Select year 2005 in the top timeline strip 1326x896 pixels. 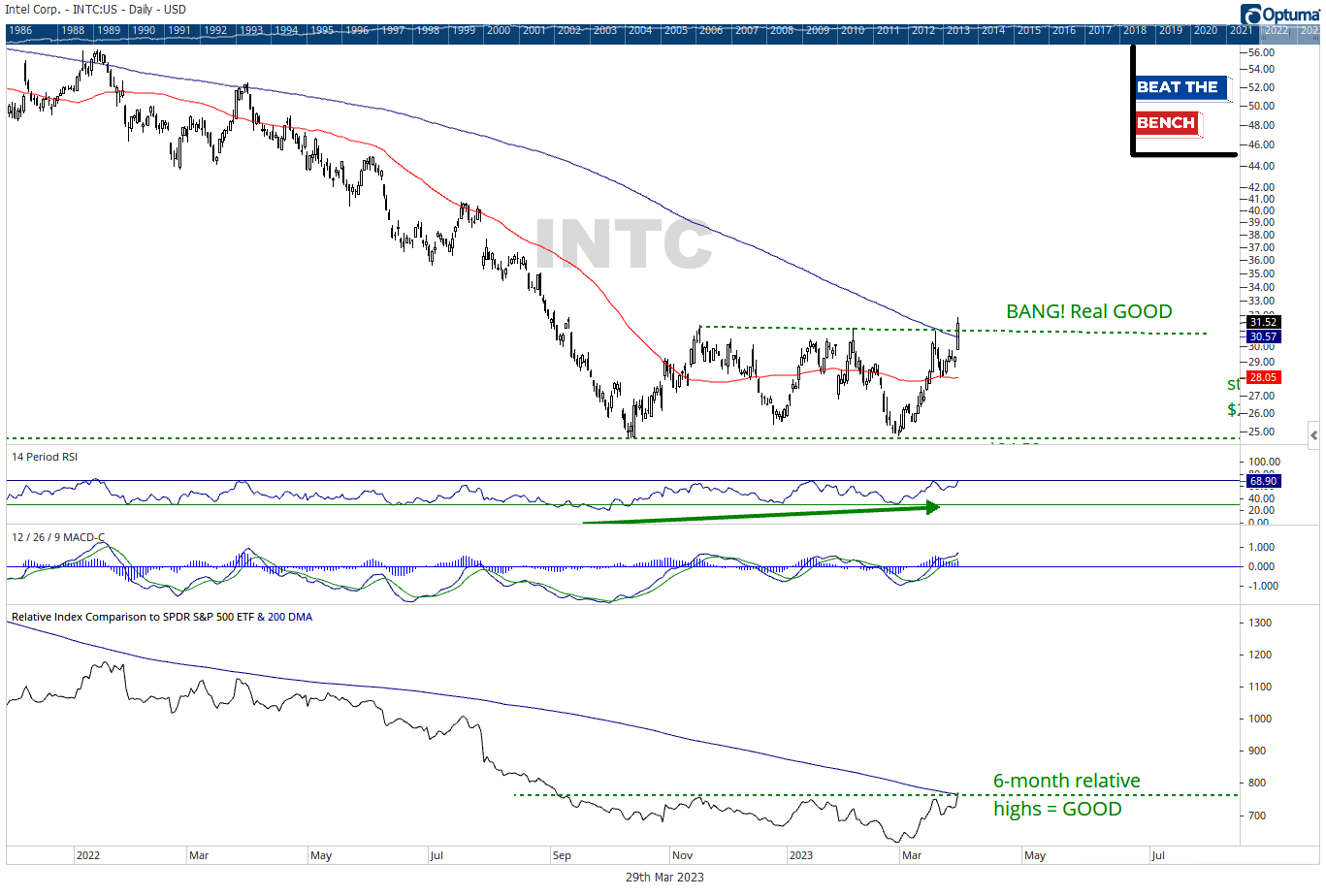click(x=676, y=30)
